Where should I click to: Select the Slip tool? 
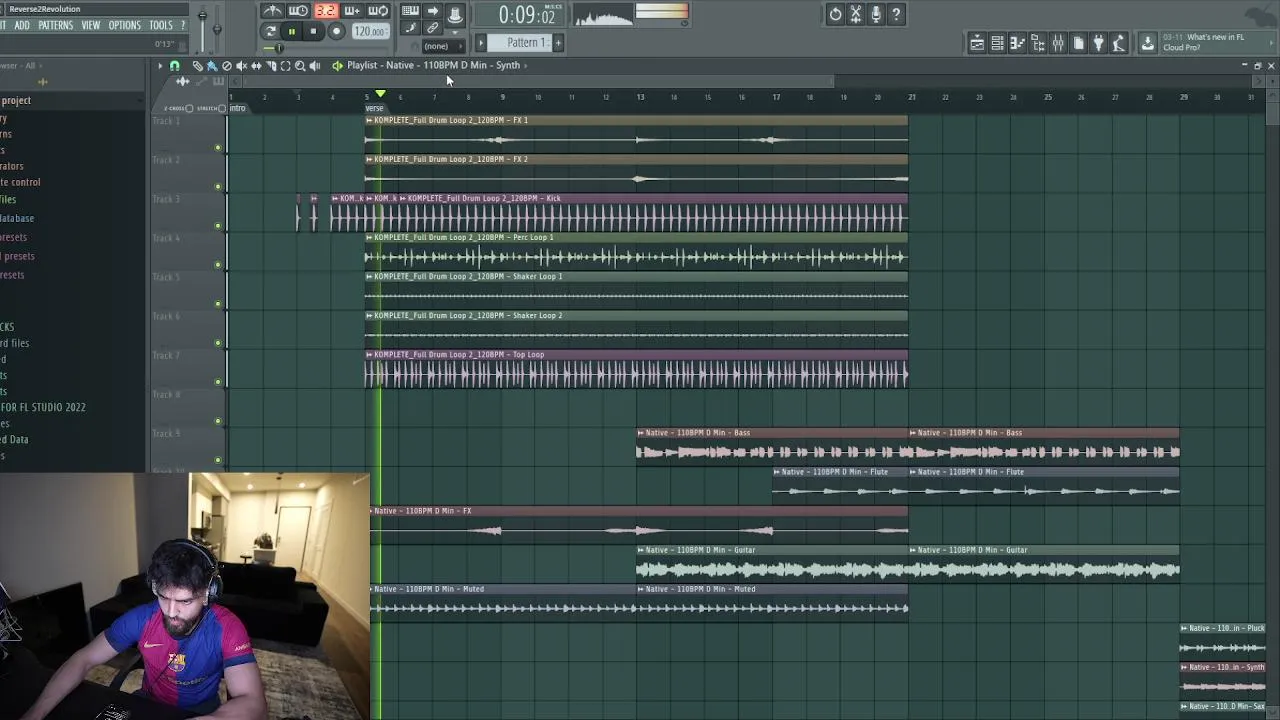click(x=256, y=65)
